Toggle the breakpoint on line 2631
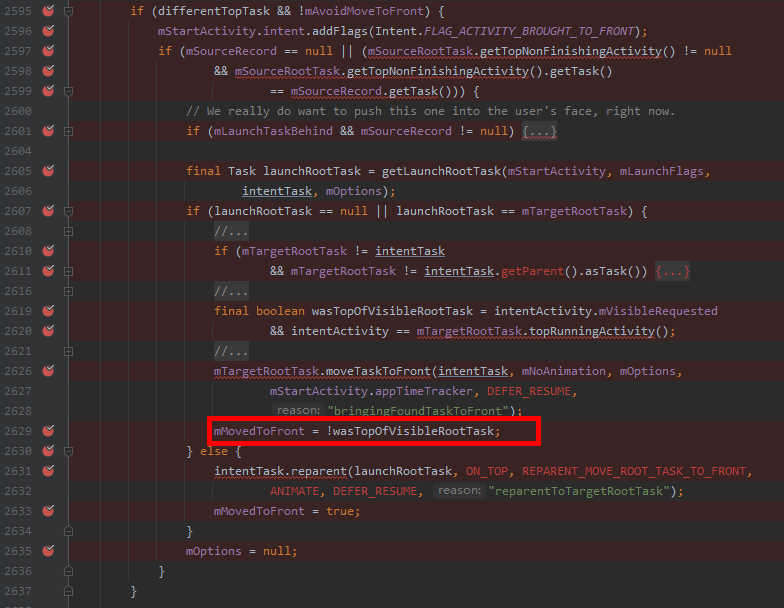This screenshot has width=784, height=608. click(48, 470)
